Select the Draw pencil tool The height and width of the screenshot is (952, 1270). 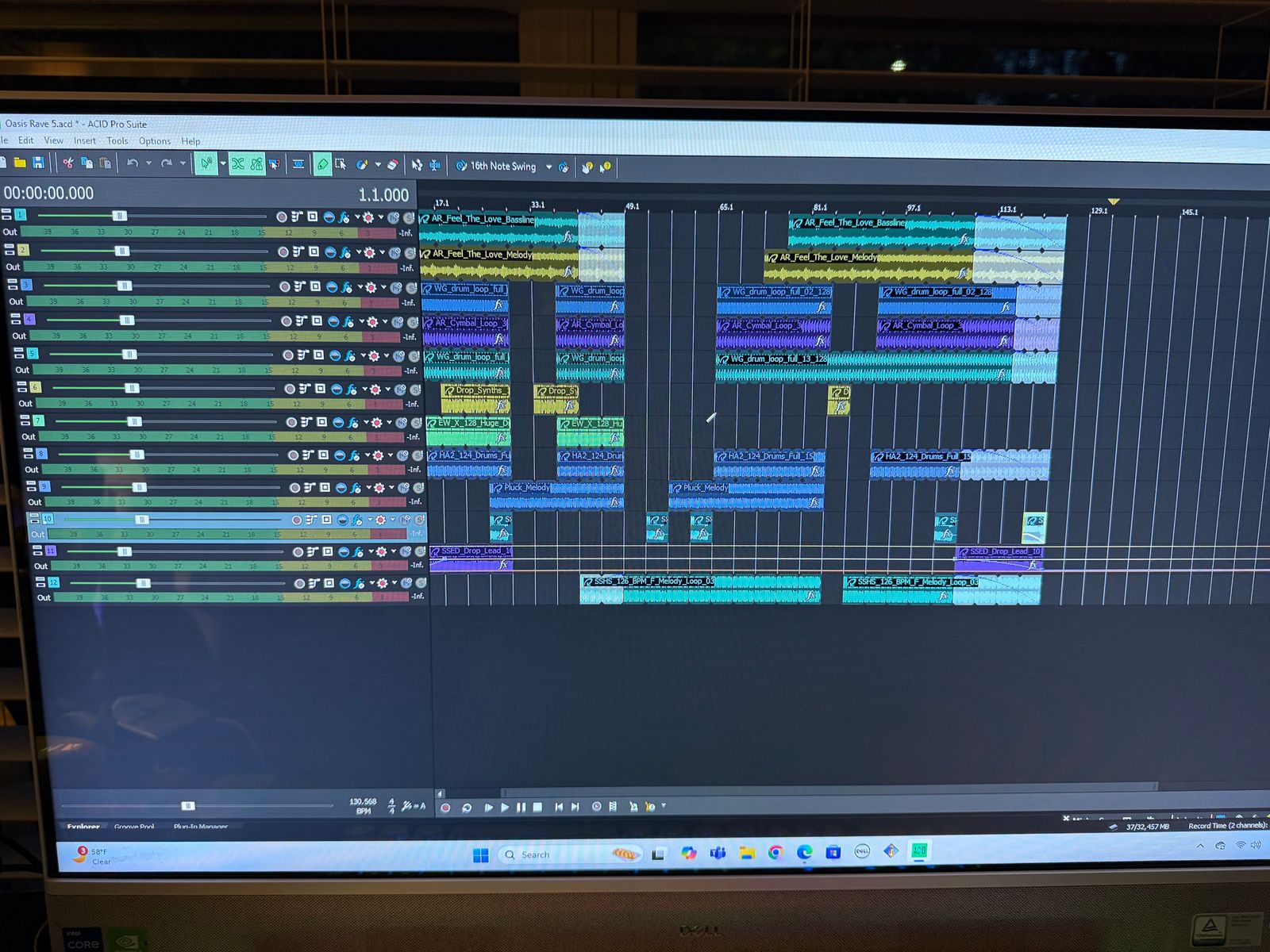322,165
